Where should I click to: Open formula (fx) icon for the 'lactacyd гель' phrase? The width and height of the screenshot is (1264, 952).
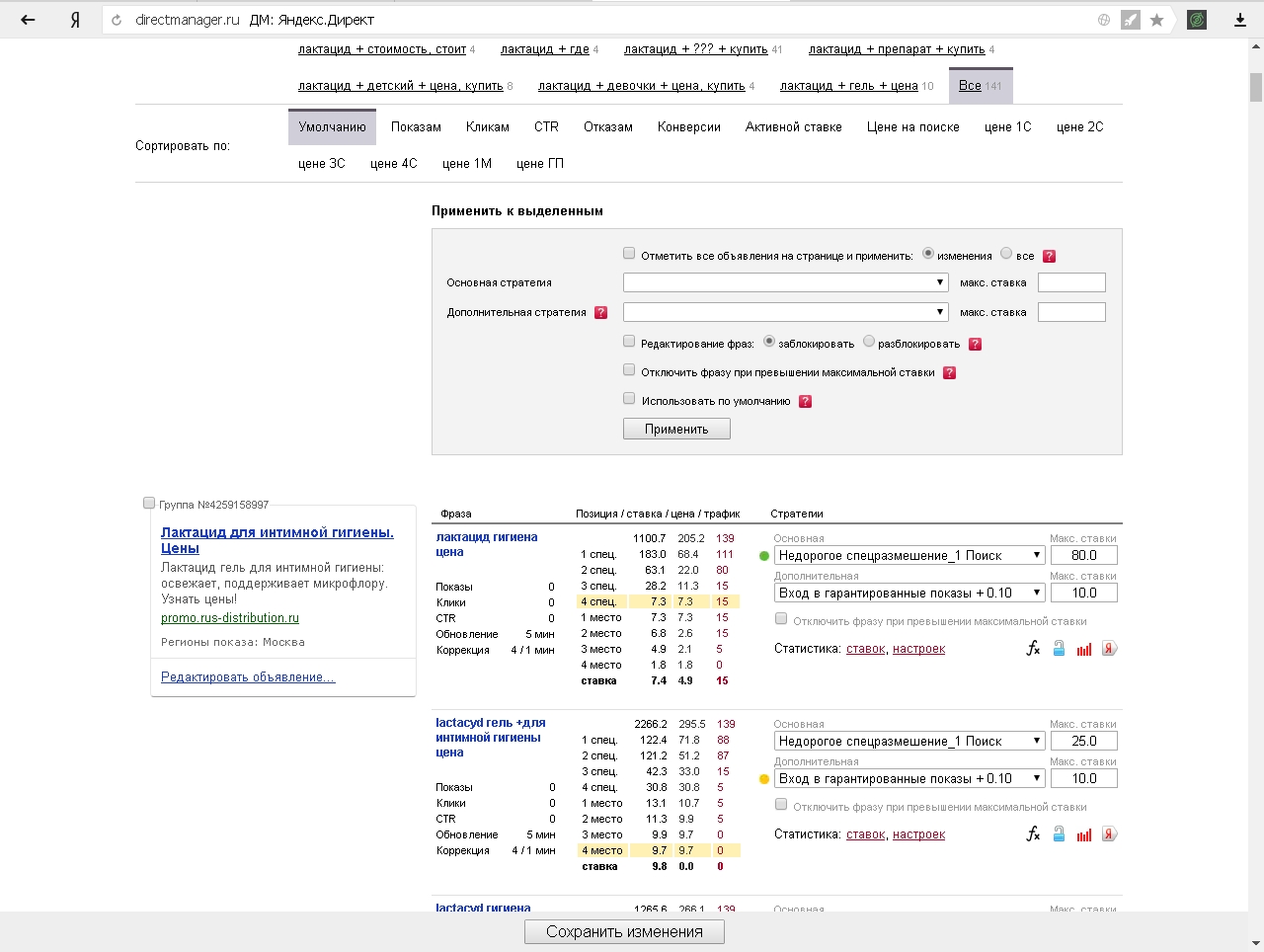click(1033, 834)
